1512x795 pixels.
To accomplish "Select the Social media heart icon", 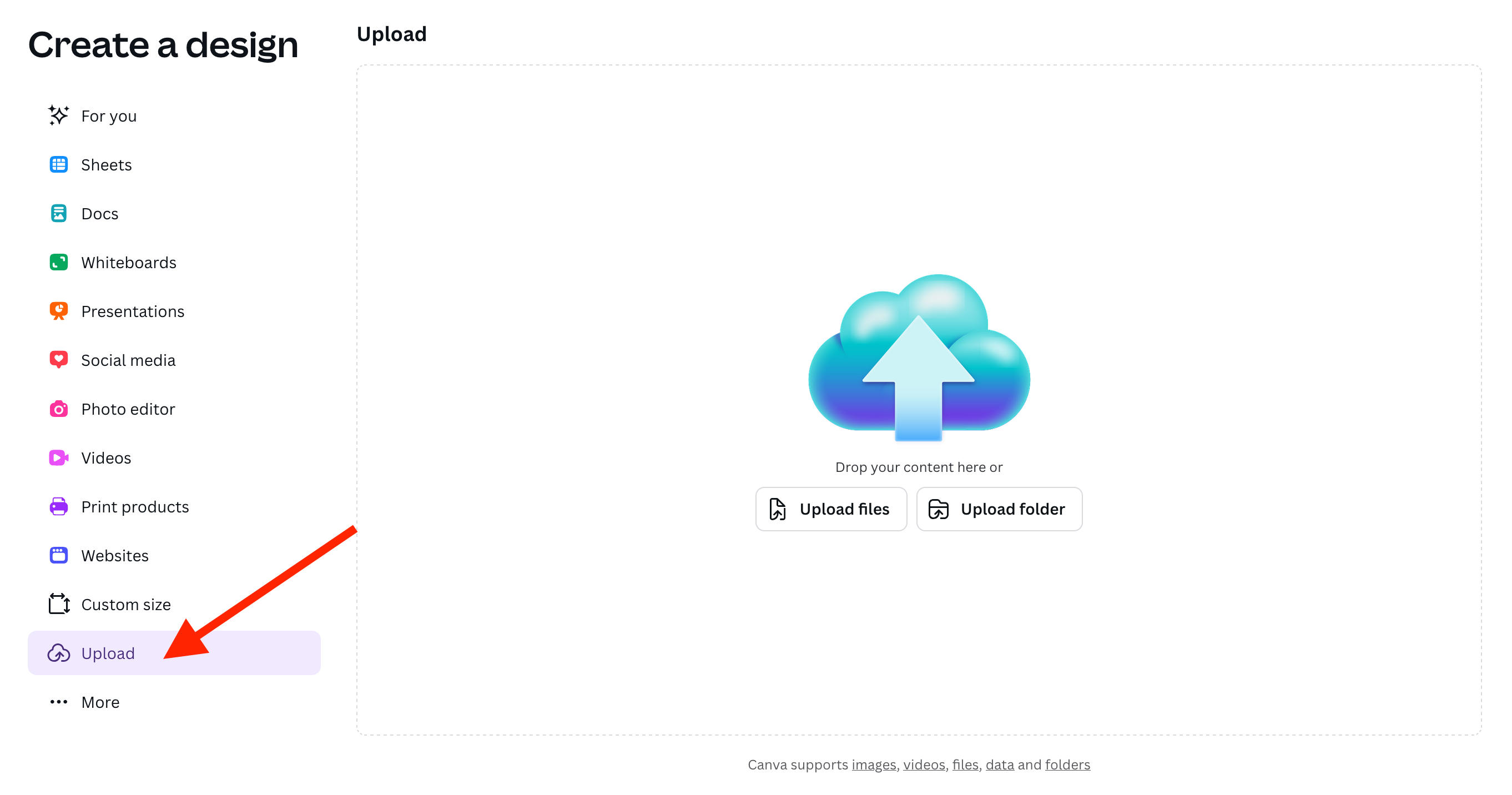I will pyautogui.click(x=58, y=359).
